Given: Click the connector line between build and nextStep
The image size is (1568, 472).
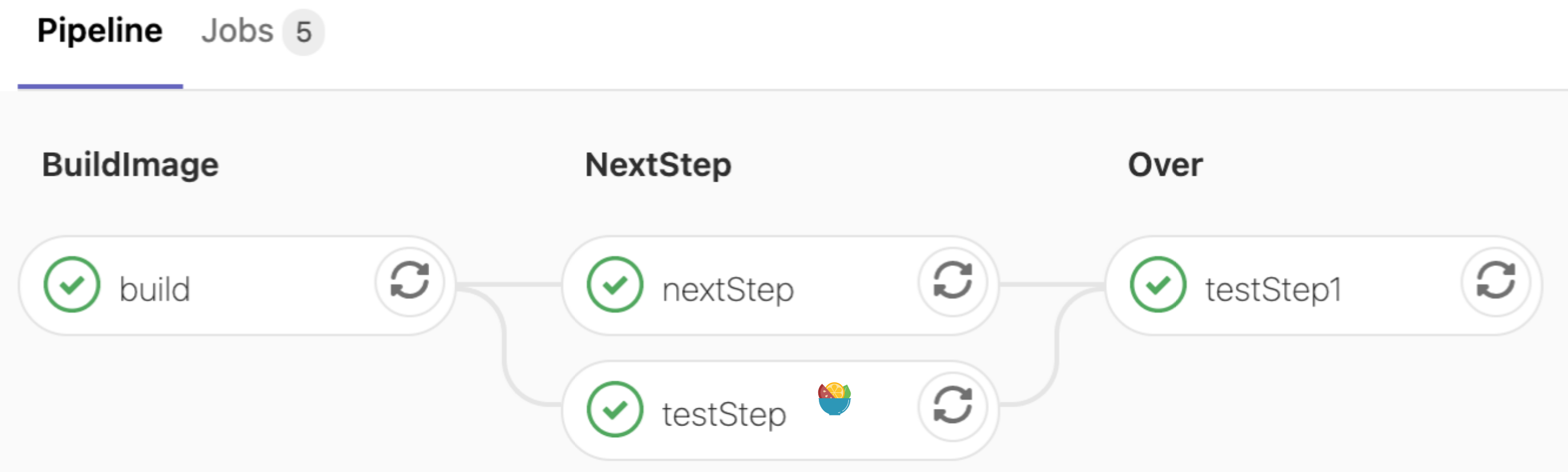Looking at the screenshot, I should pos(509,284).
